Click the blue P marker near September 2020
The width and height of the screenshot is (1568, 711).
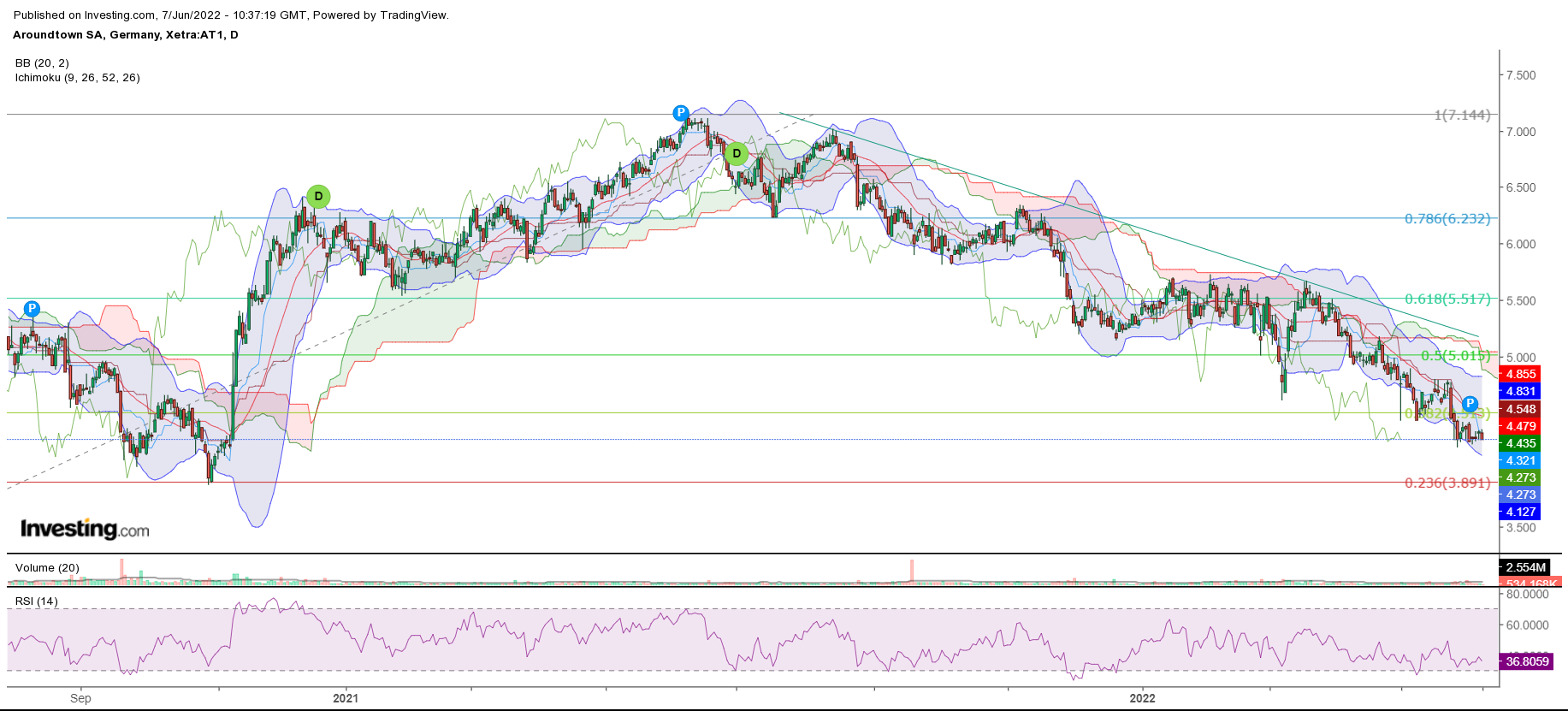(x=32, y=309)
